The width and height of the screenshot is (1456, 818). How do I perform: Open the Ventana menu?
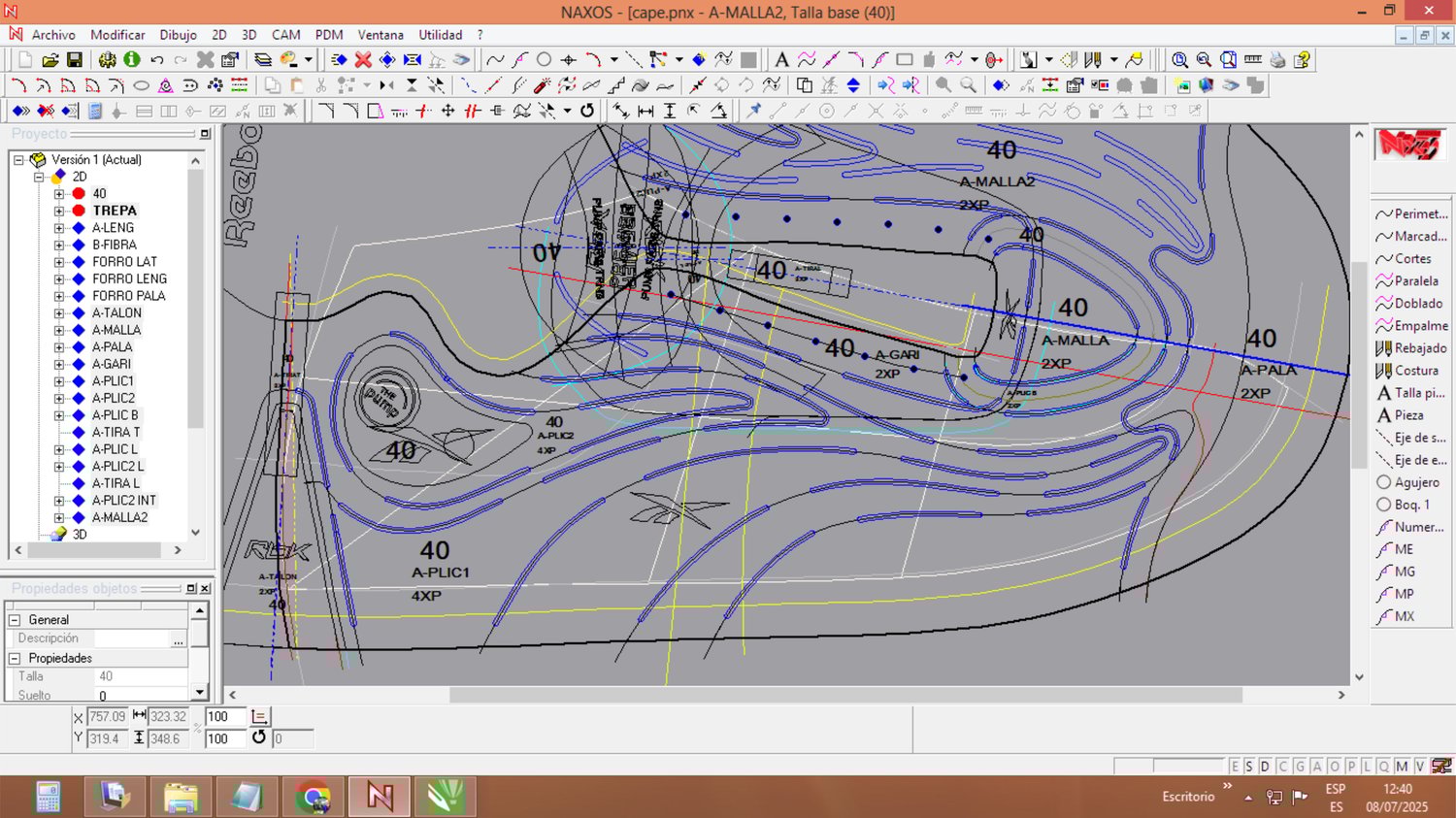point(381,35)
